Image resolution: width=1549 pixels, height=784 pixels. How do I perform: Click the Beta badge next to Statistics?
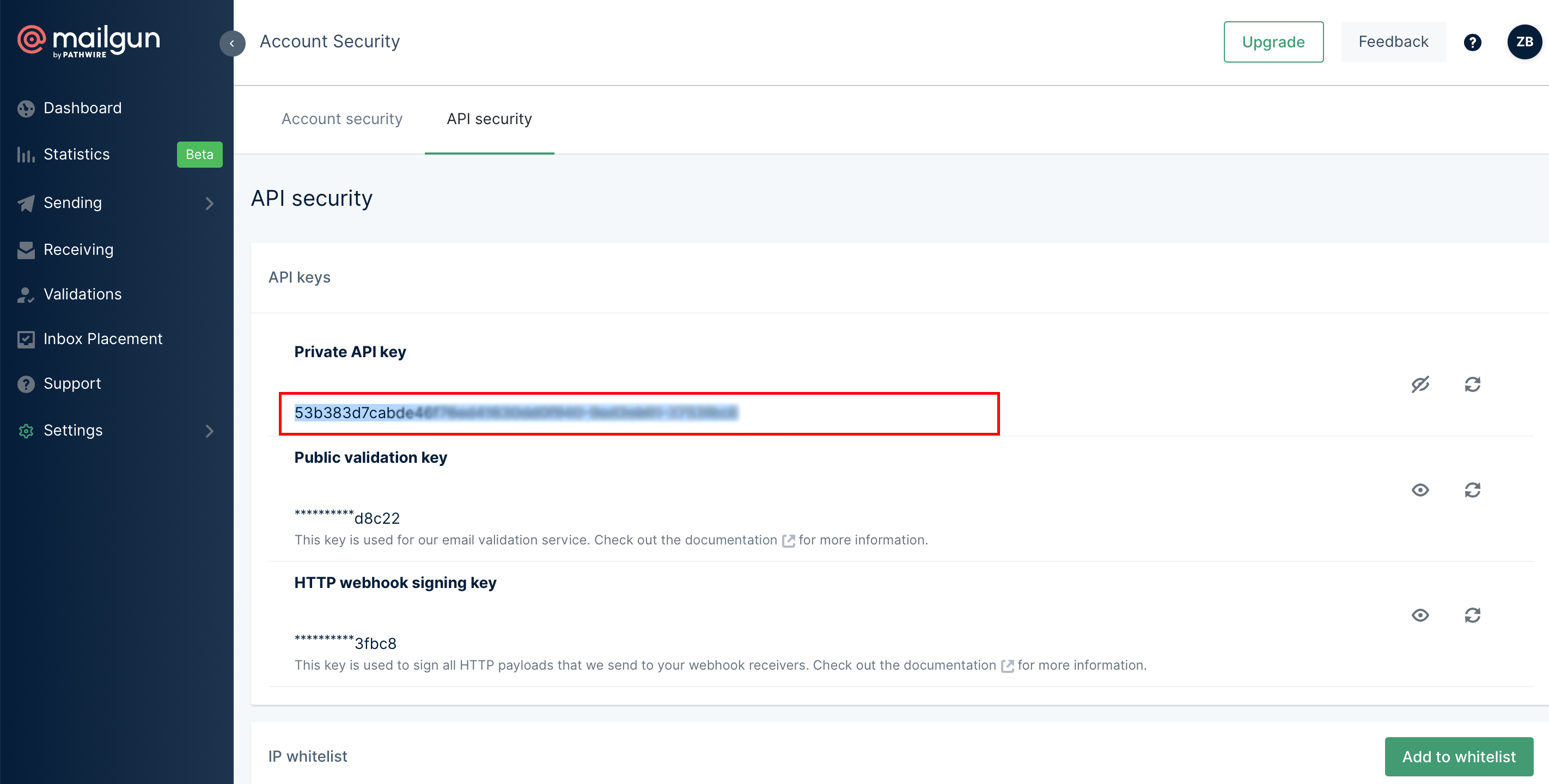point(200,155)
